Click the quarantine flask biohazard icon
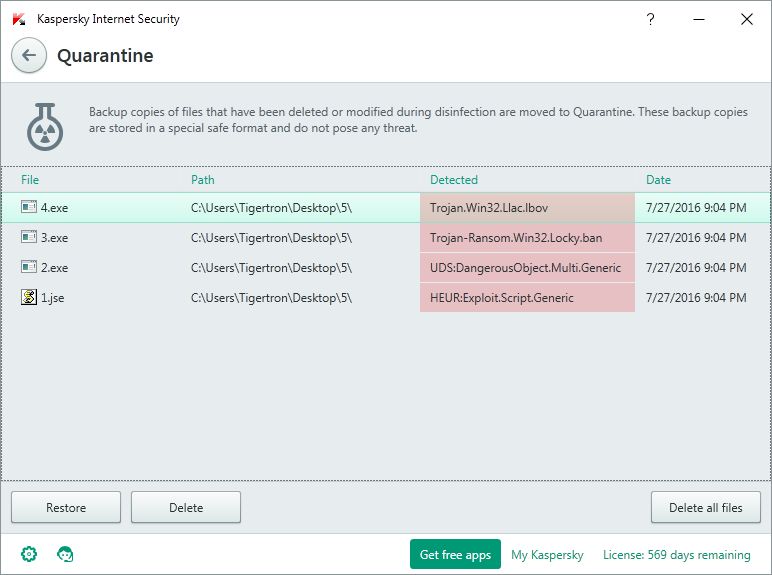 (x=45, y=127)
